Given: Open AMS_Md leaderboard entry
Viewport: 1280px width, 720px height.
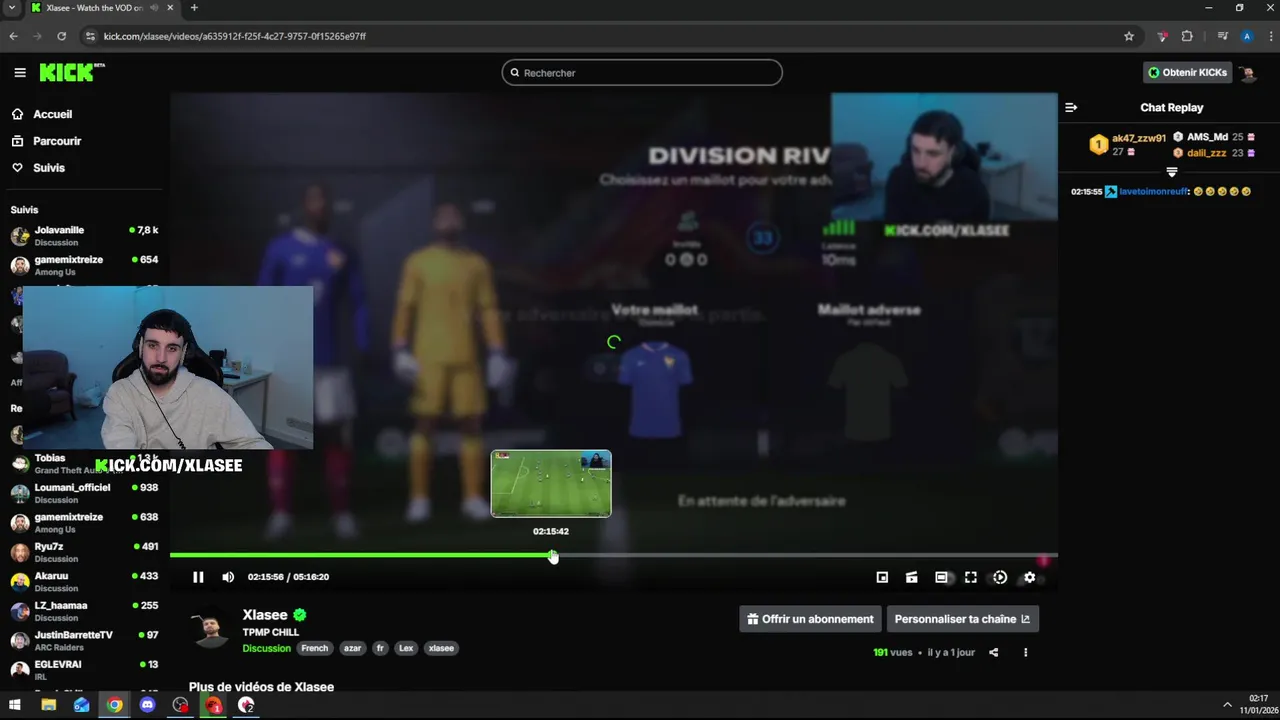Looking at the screenshot, I should click(1213, 137).
